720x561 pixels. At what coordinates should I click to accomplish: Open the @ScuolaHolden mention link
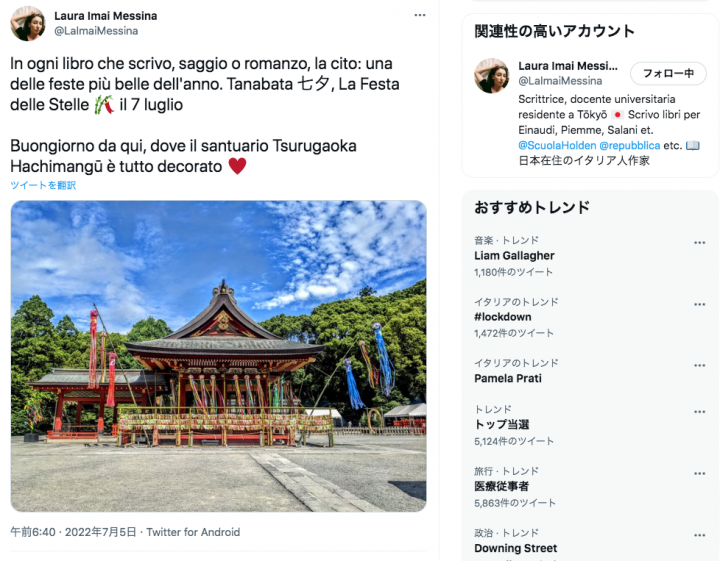point(557,146)
